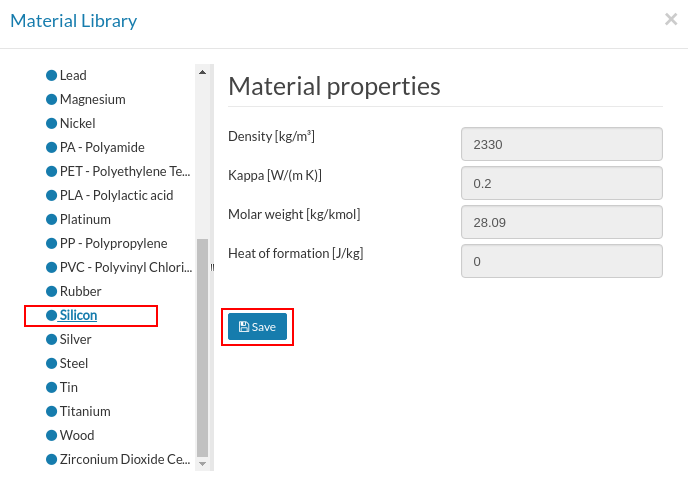Click the blue dot icon beside Nickel
This screenshot has height=481, width=688.
click(x=51, y=123)
